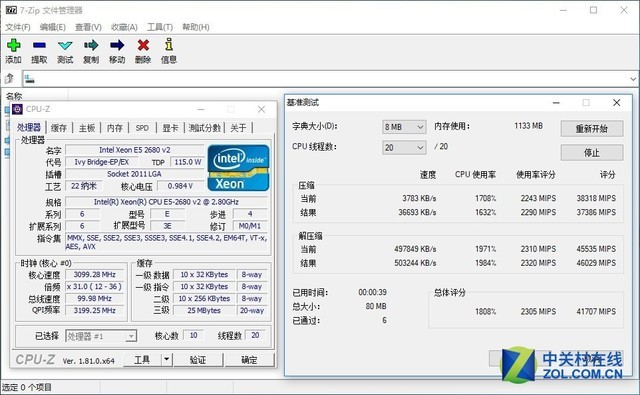Screen dimensions: 640x395
Task: Click the Intel Xeon E5 2680 v2 name field
Action: pos(135,150)
